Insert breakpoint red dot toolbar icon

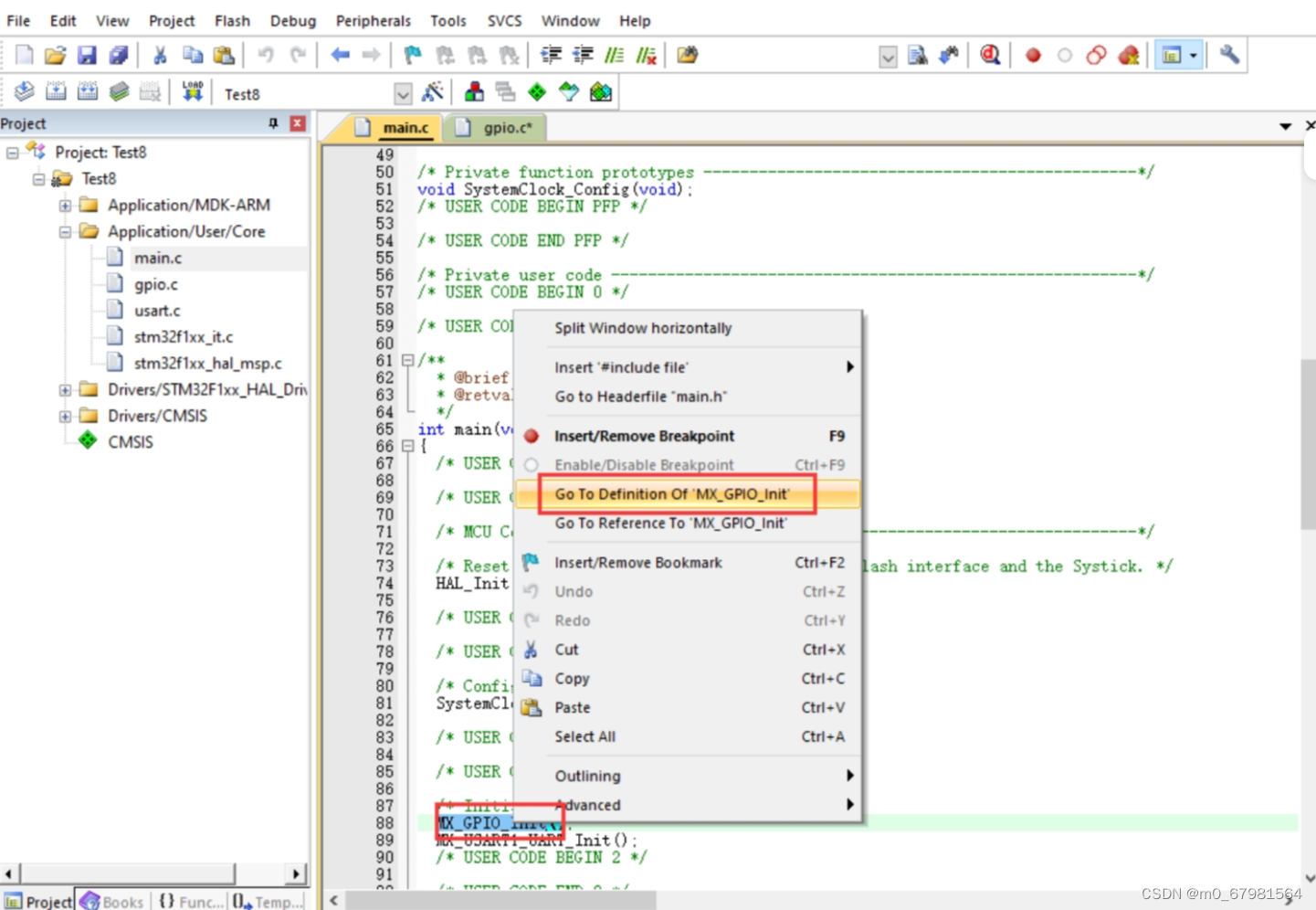(x=1033, y=55)
